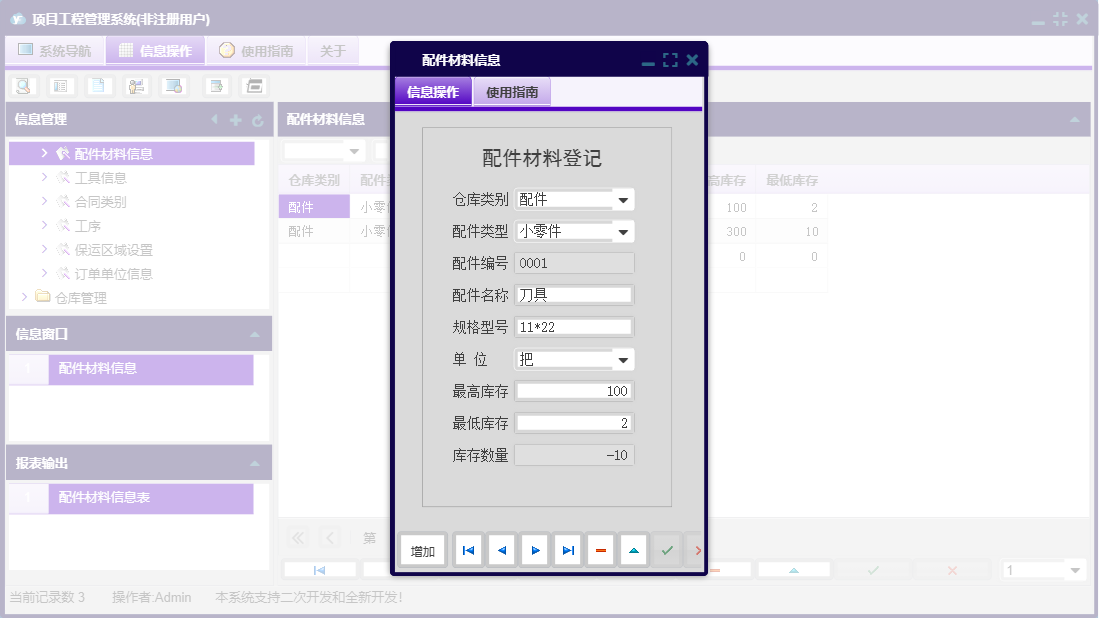Delete current record with the red minus button
Screen dimensions: 1099x618
click(x=600, y=549)
